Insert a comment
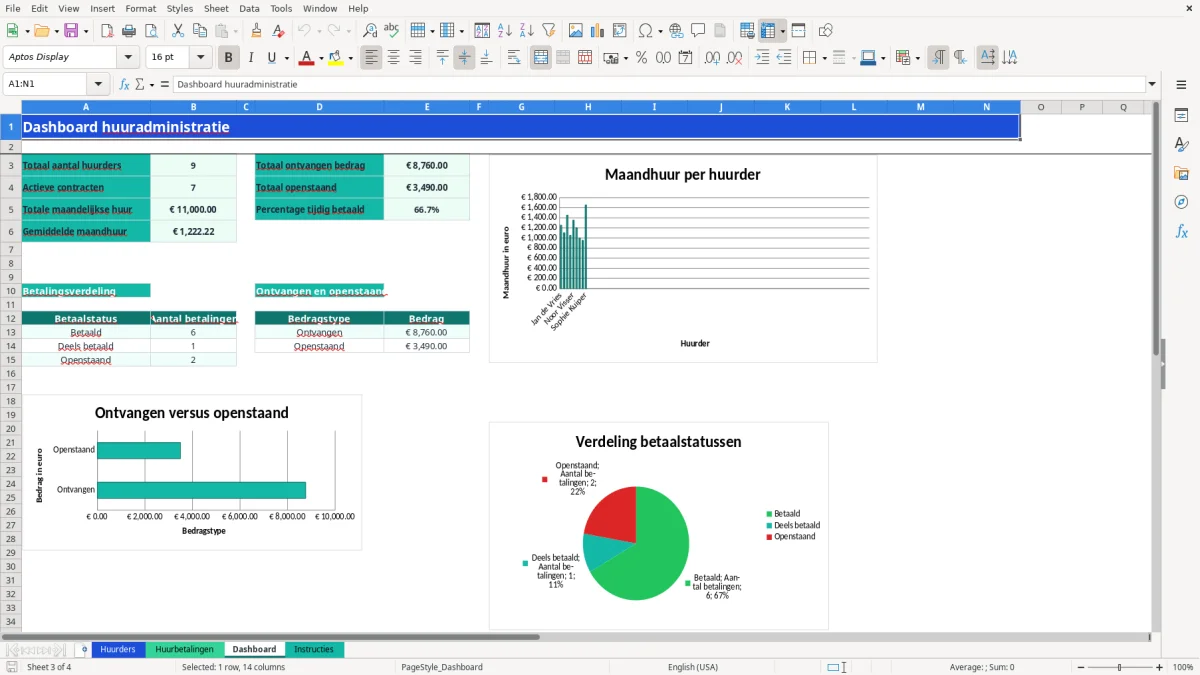The height and width of the screenshot is (675, 1200). pyautogui.click(x=698, y=31)
